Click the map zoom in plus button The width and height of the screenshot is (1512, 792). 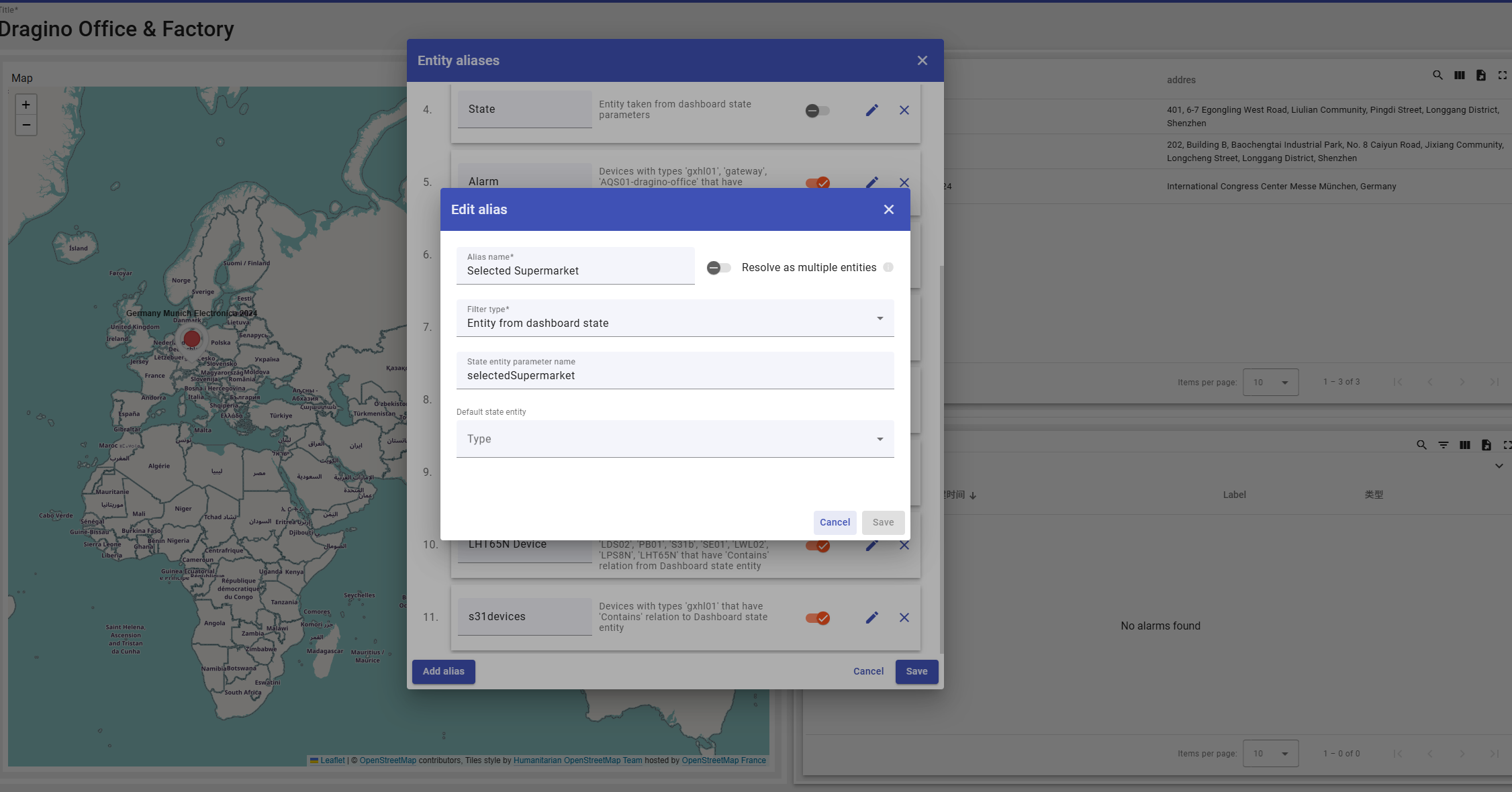click(x=26, y=105)
